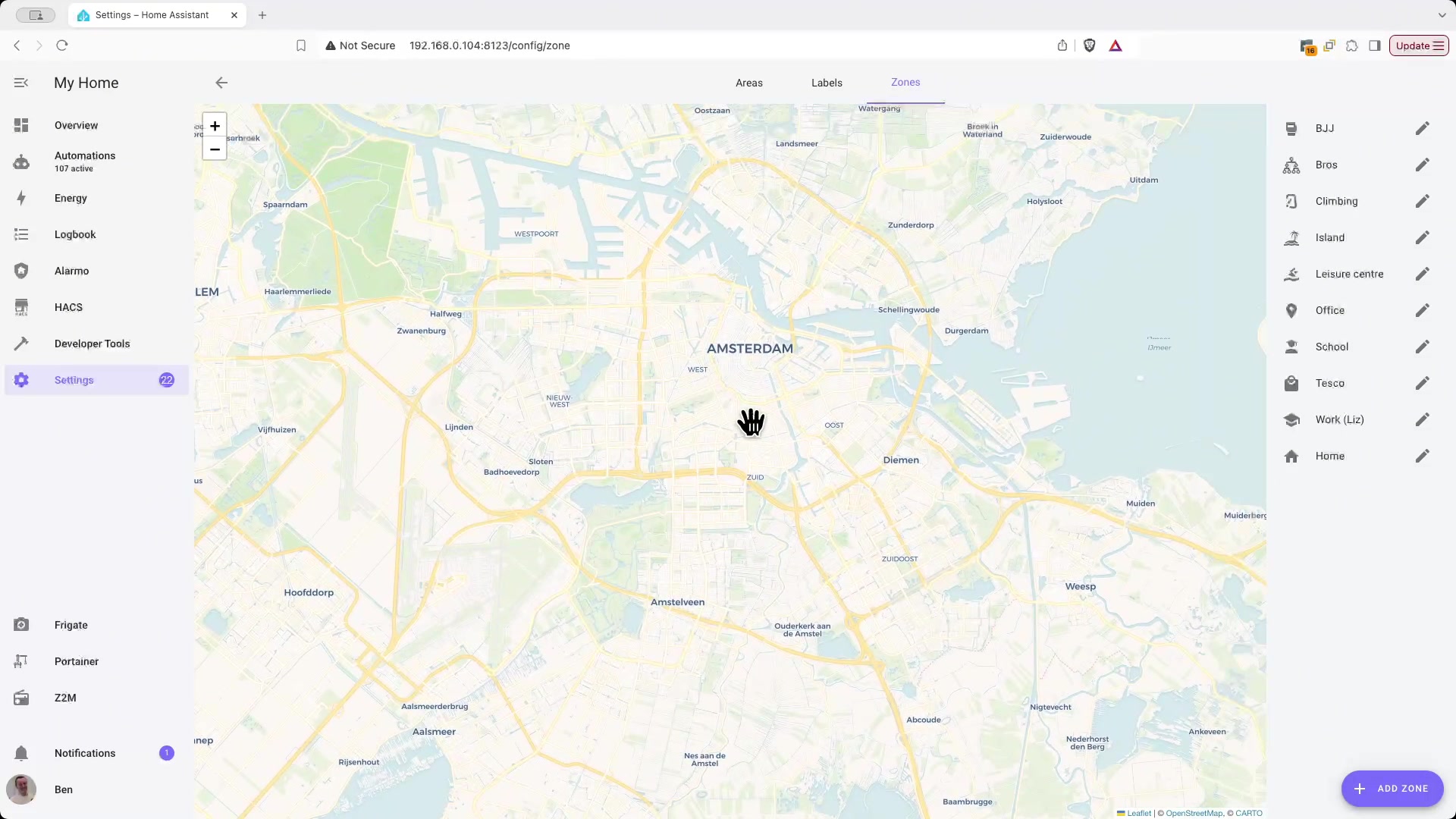
Task: Click the edit pencil for Tesco zone
Action: point(1422,383)
